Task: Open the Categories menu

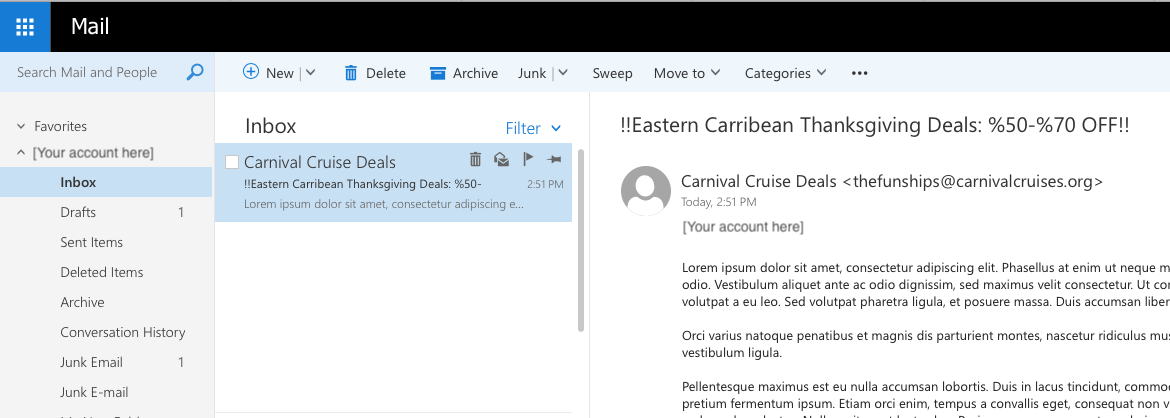Action: [785, 73]
